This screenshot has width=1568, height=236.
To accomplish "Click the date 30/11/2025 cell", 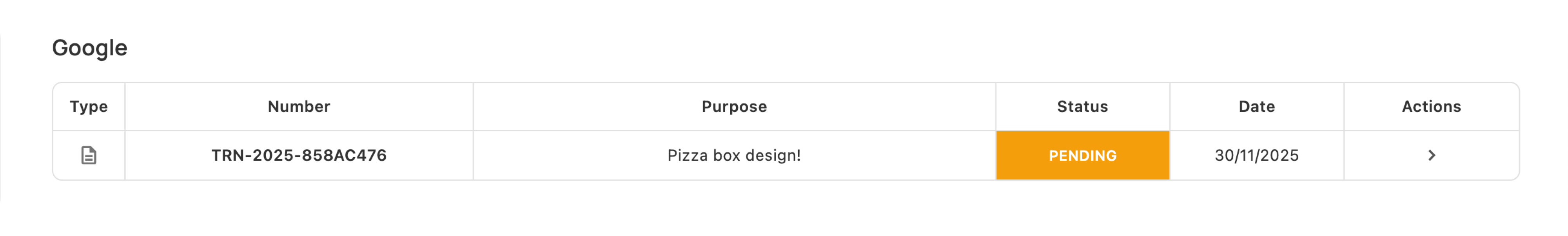I will [1256, 155].
